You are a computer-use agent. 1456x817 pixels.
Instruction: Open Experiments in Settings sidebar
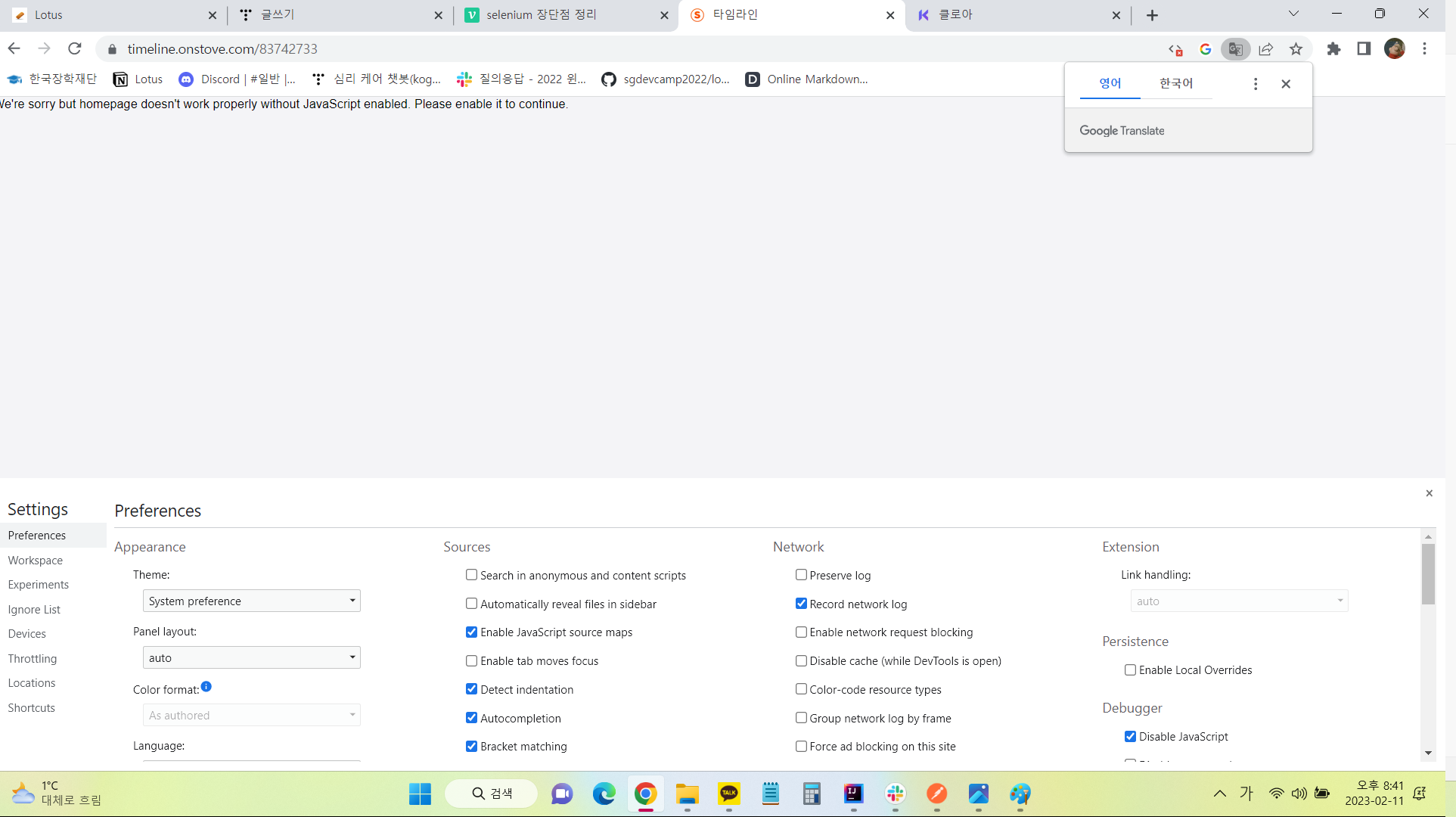point(39,585)
